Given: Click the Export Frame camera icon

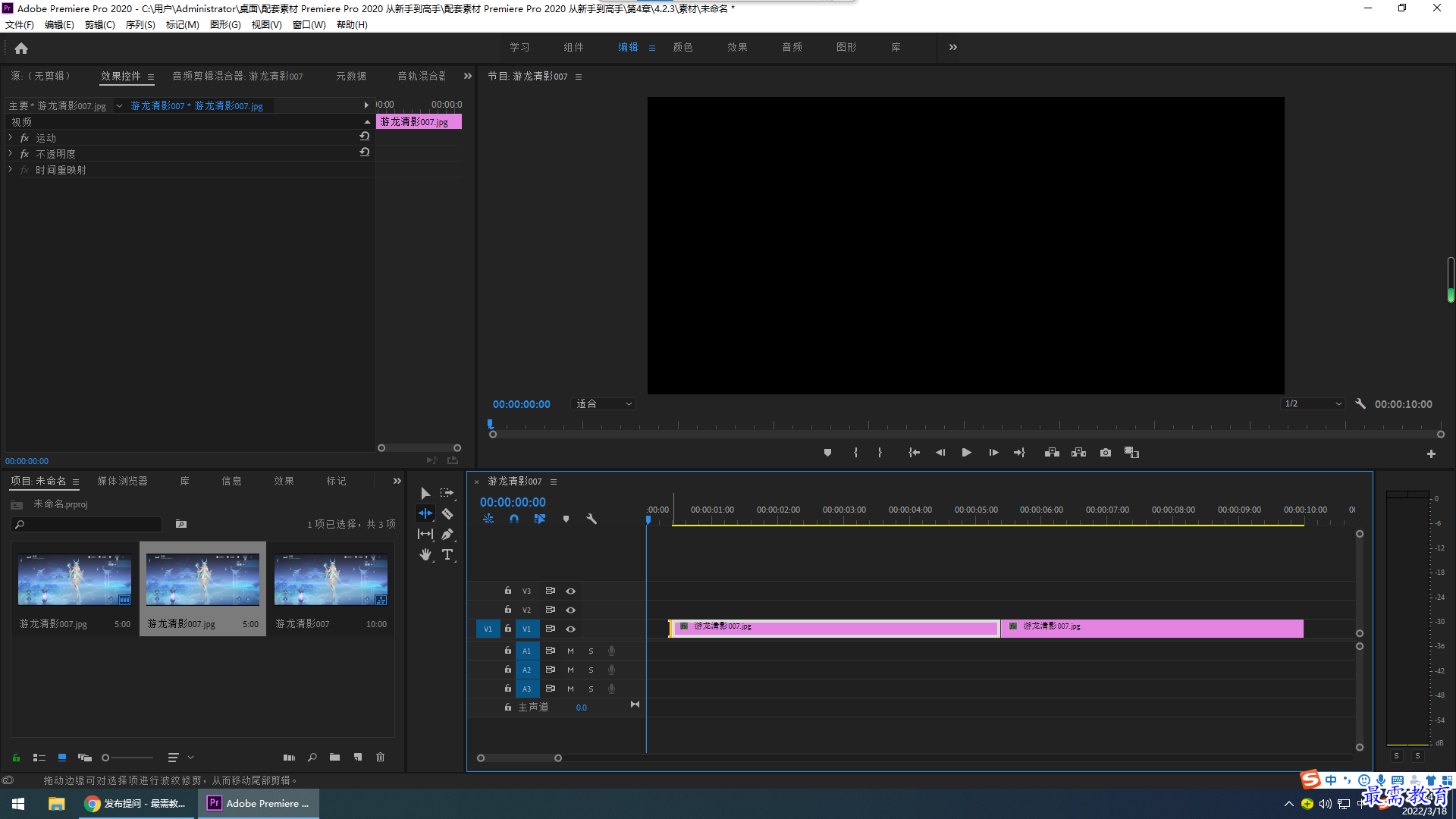Looking at the screenshot, I should pos(1106,453).
